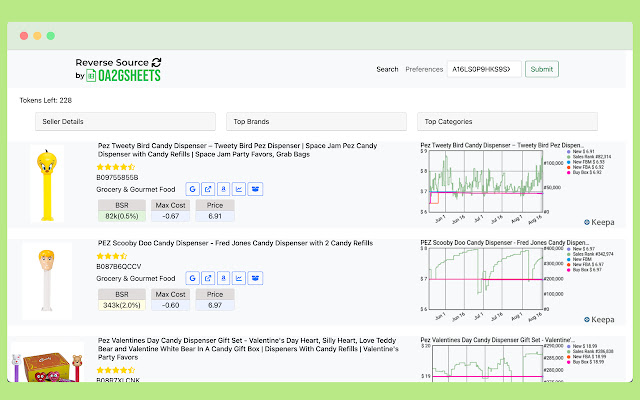Click box icon in Fred Jones row
The height and width of the screenshot is (400, 640).
coord(256,278)
